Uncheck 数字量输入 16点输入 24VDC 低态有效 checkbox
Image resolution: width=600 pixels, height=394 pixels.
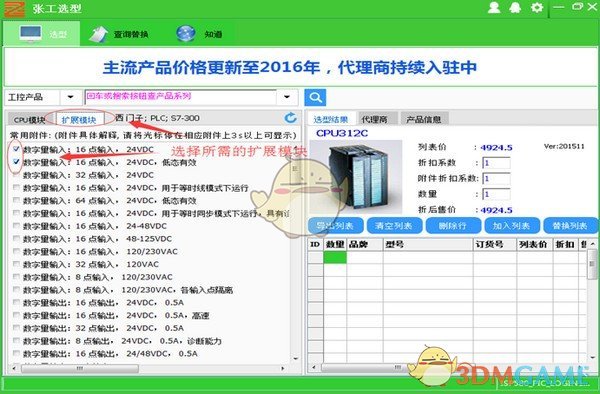(16, 162)
